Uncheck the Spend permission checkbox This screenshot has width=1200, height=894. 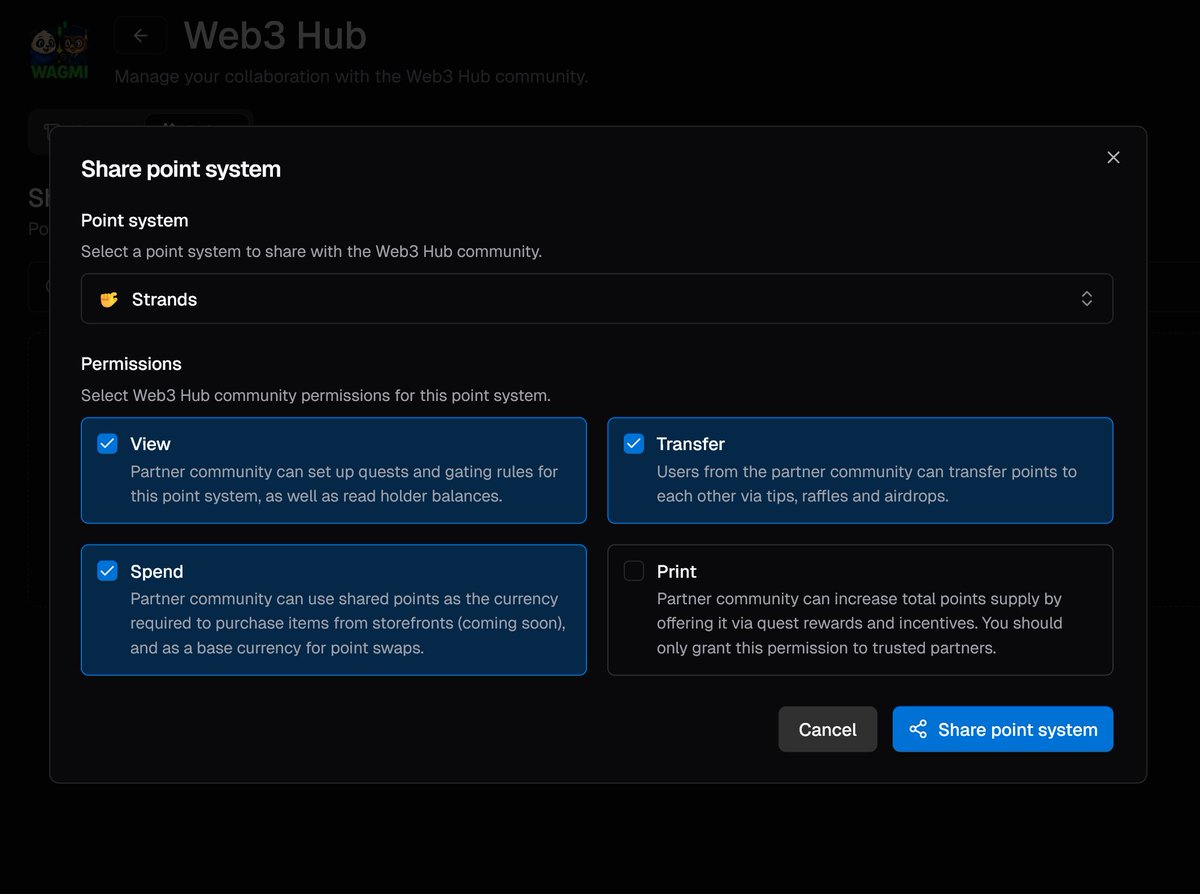pyautogui.click(x=107, y=571)
